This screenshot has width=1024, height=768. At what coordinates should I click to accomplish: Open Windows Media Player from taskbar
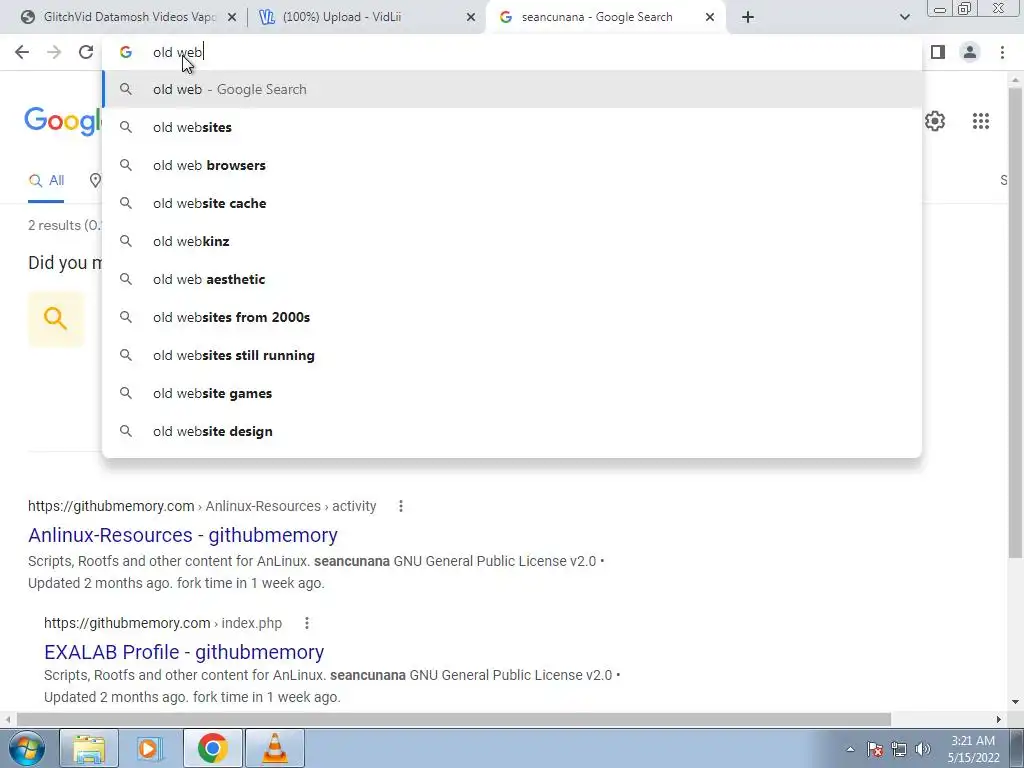[x=149, y=748]
